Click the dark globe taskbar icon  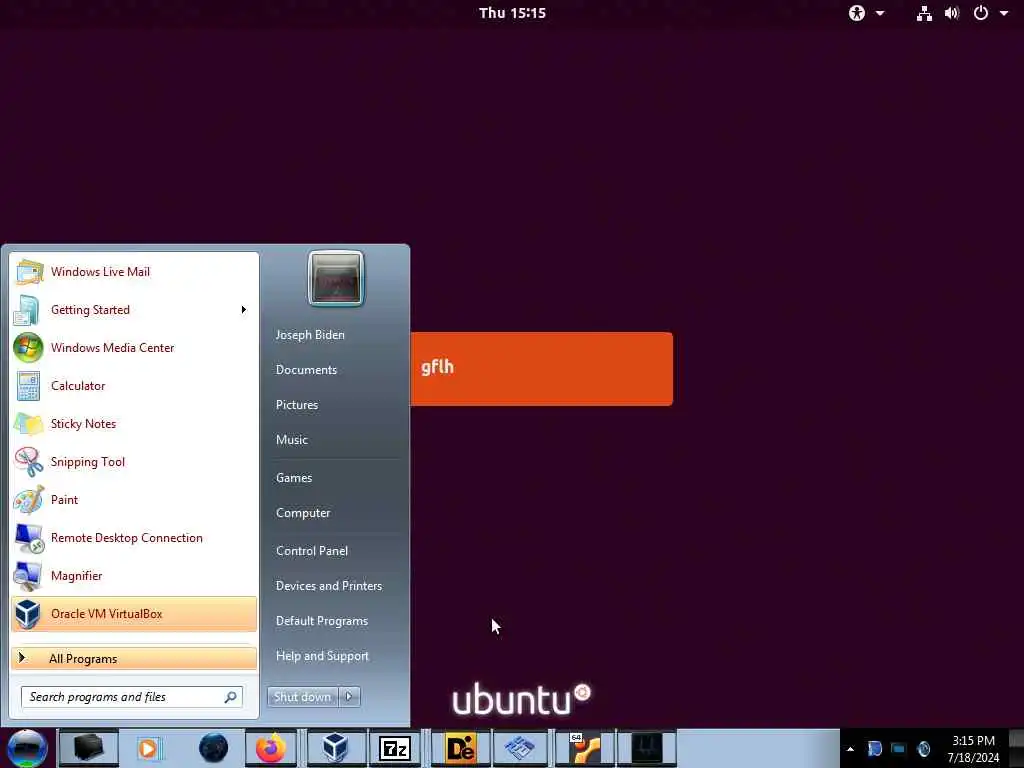pyautogui.click(x=214, y=748)
